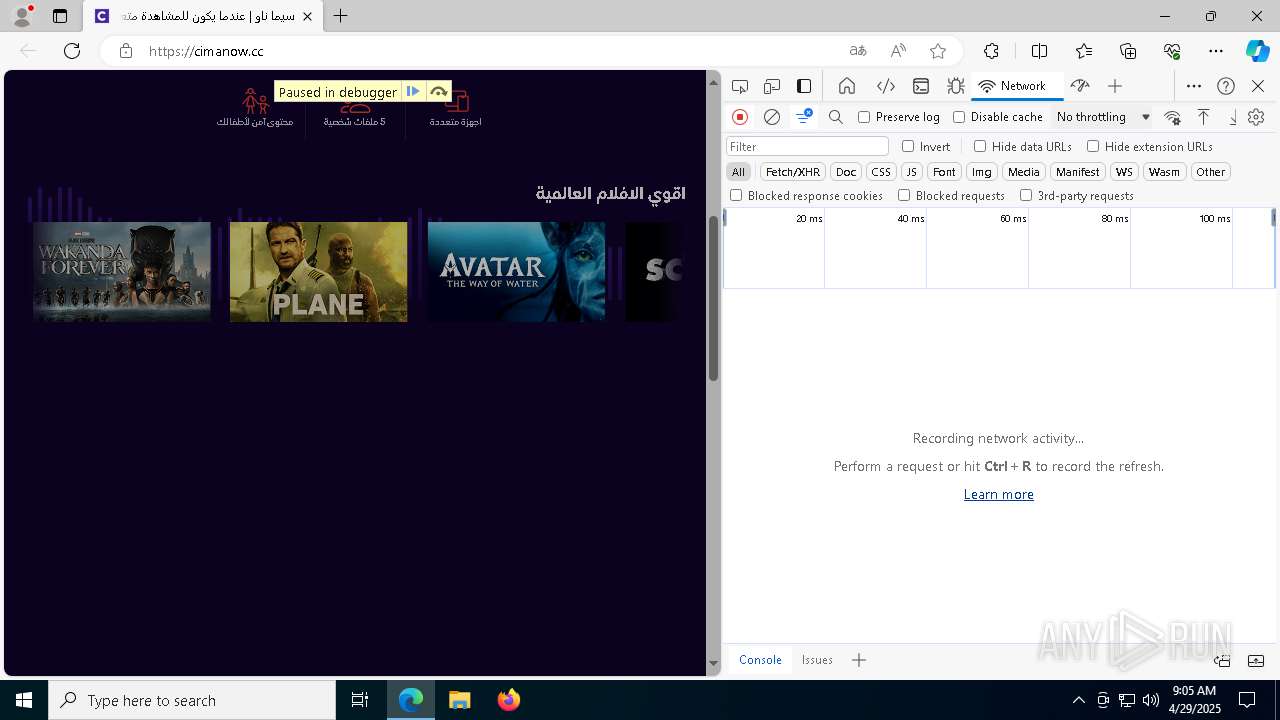The image size is (1280, 720).
Task: Check Hide data URLs
Action: pos(980,146)
